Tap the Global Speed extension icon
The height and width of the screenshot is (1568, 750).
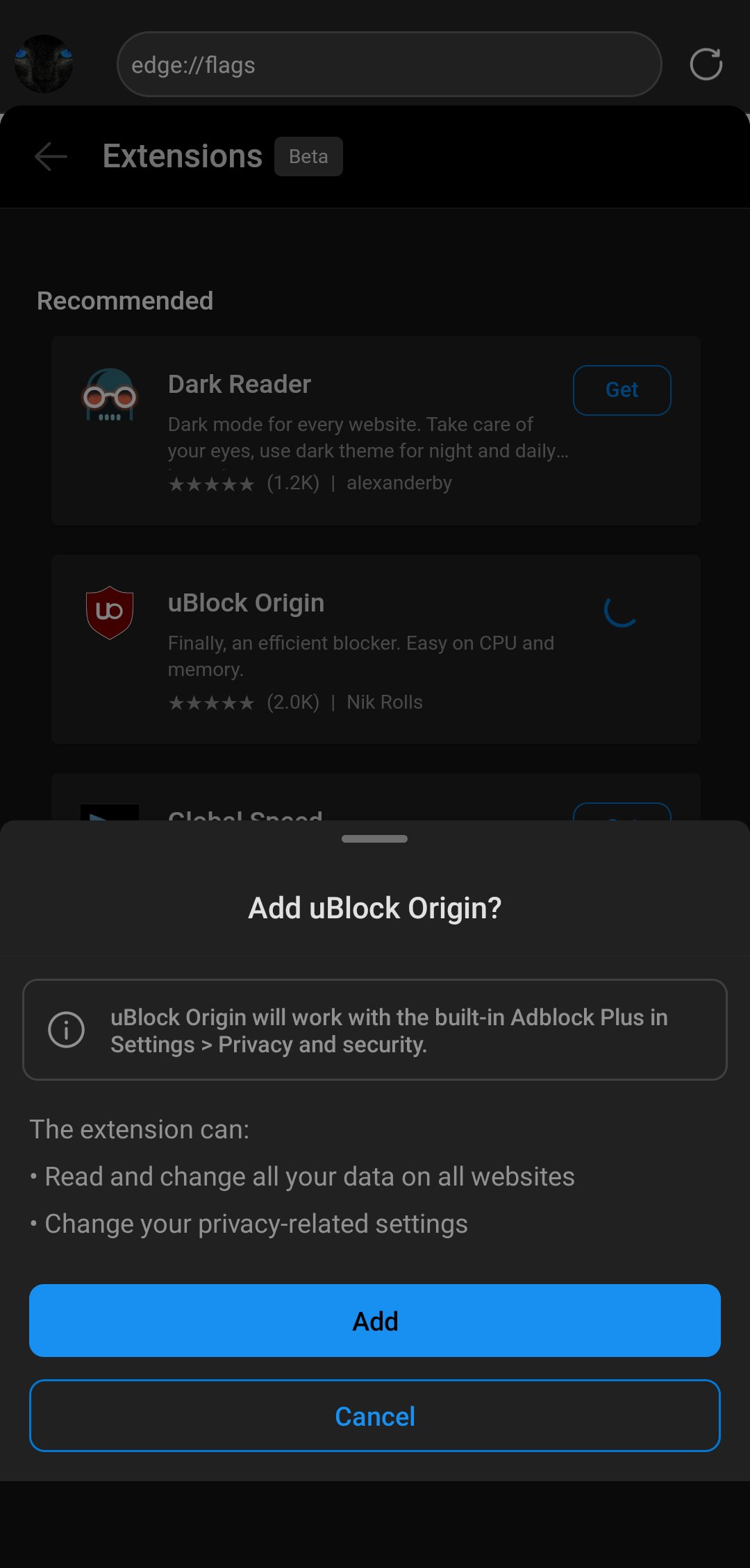point(110,813)
